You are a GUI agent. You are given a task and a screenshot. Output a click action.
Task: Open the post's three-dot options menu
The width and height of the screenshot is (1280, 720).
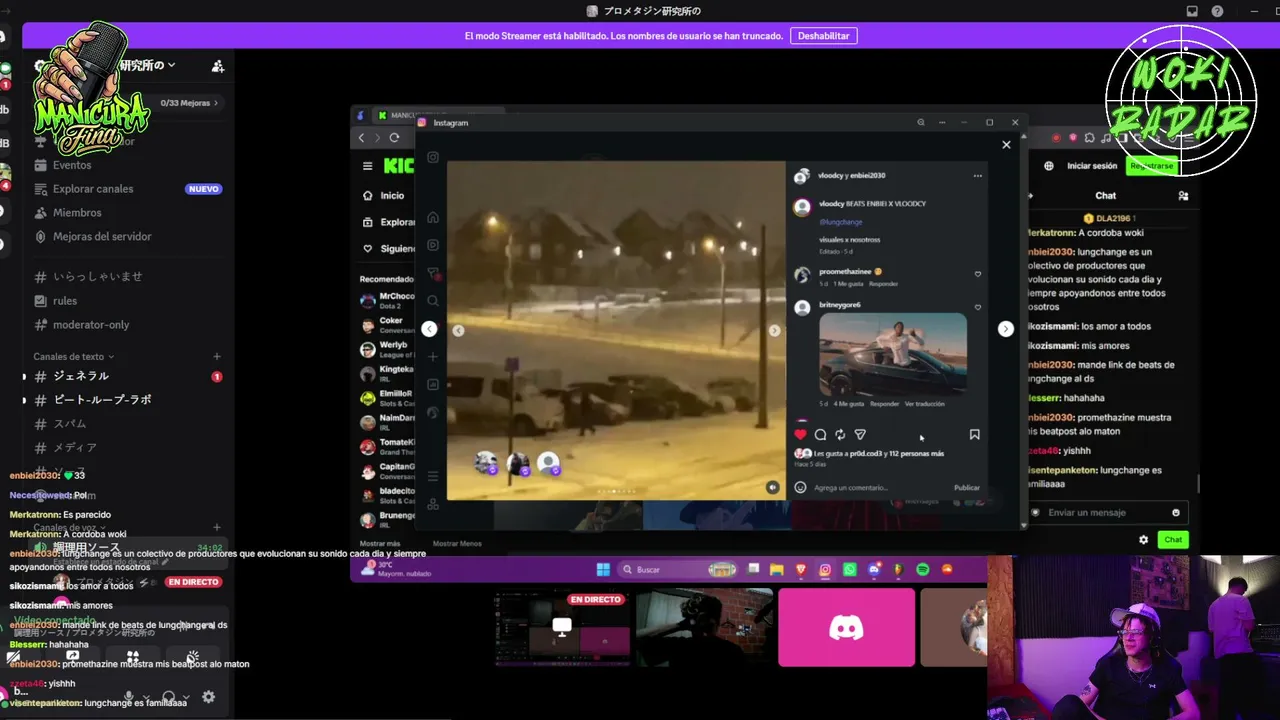(x=977, y=176)
